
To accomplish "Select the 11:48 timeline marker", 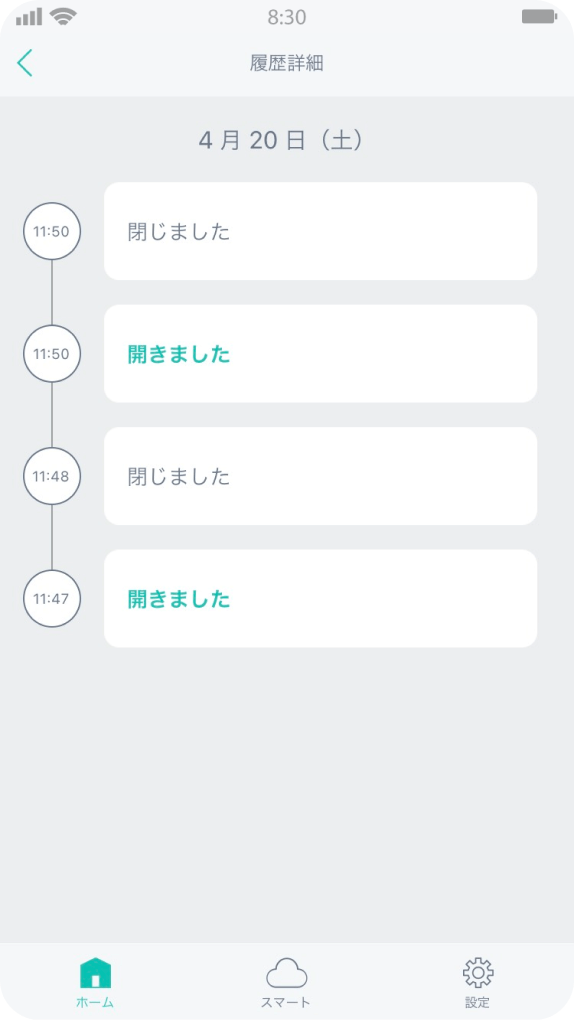I will pyautogui.click(x=52, y=476).
